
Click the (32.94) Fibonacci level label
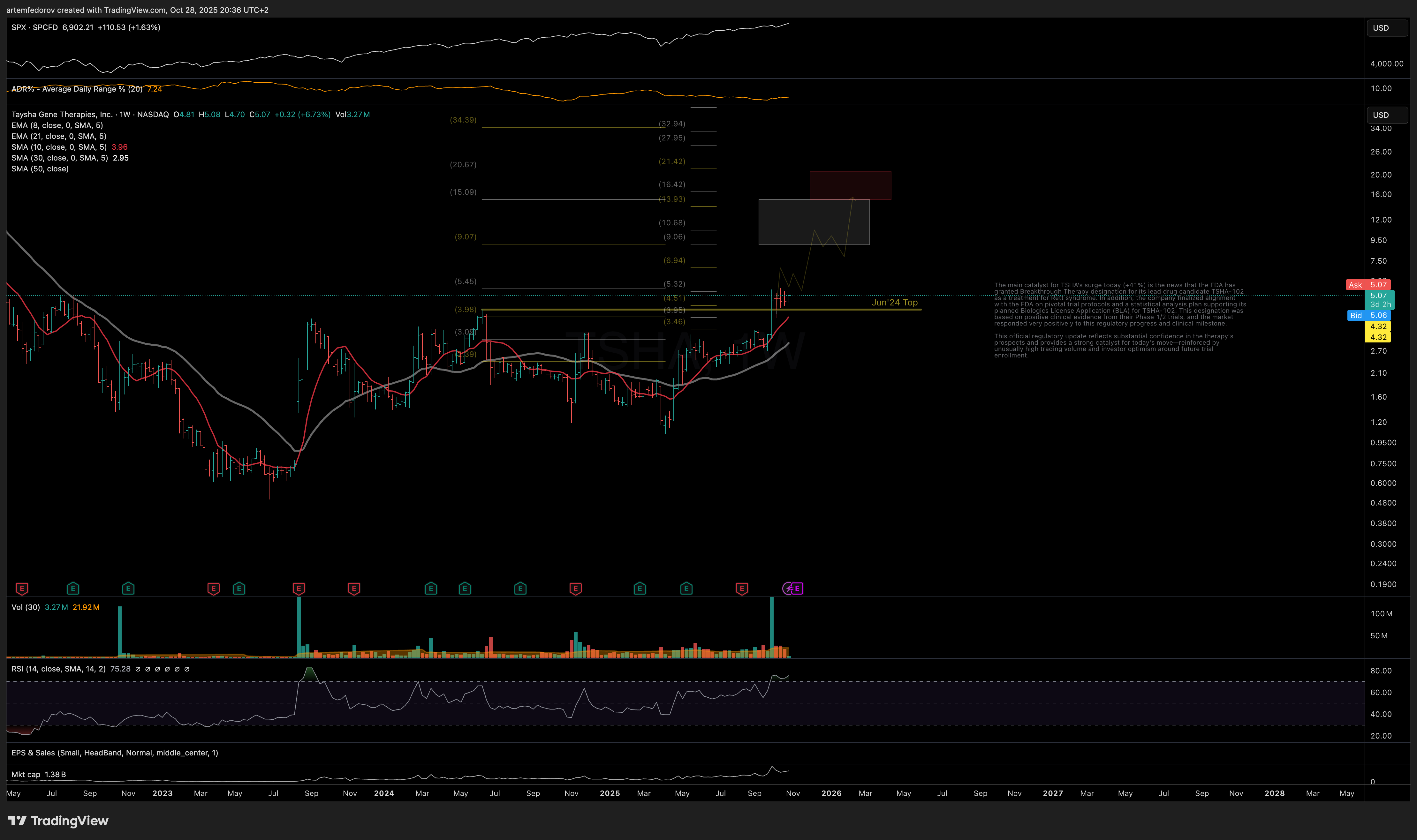(x=672, y=124)
